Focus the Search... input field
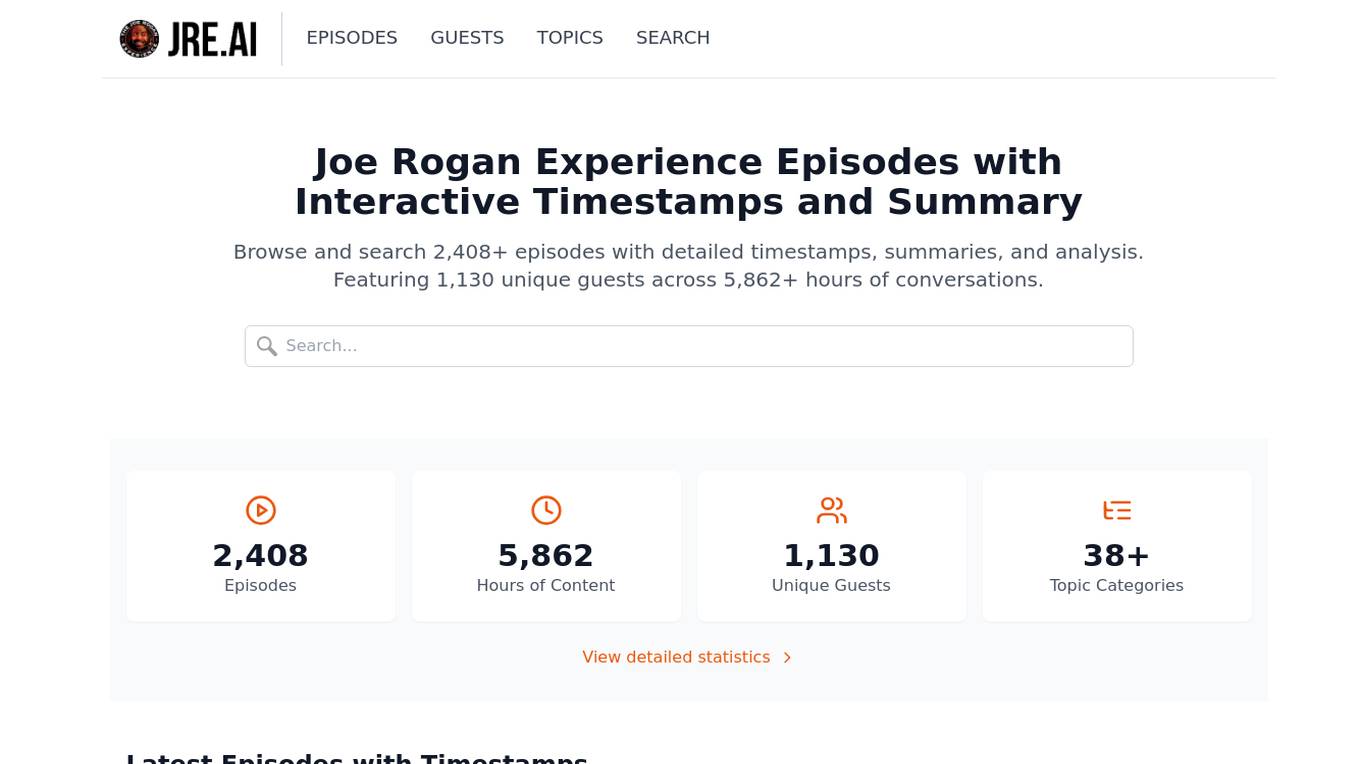This screenshot has width=1360, height=764. coord(689,346)
